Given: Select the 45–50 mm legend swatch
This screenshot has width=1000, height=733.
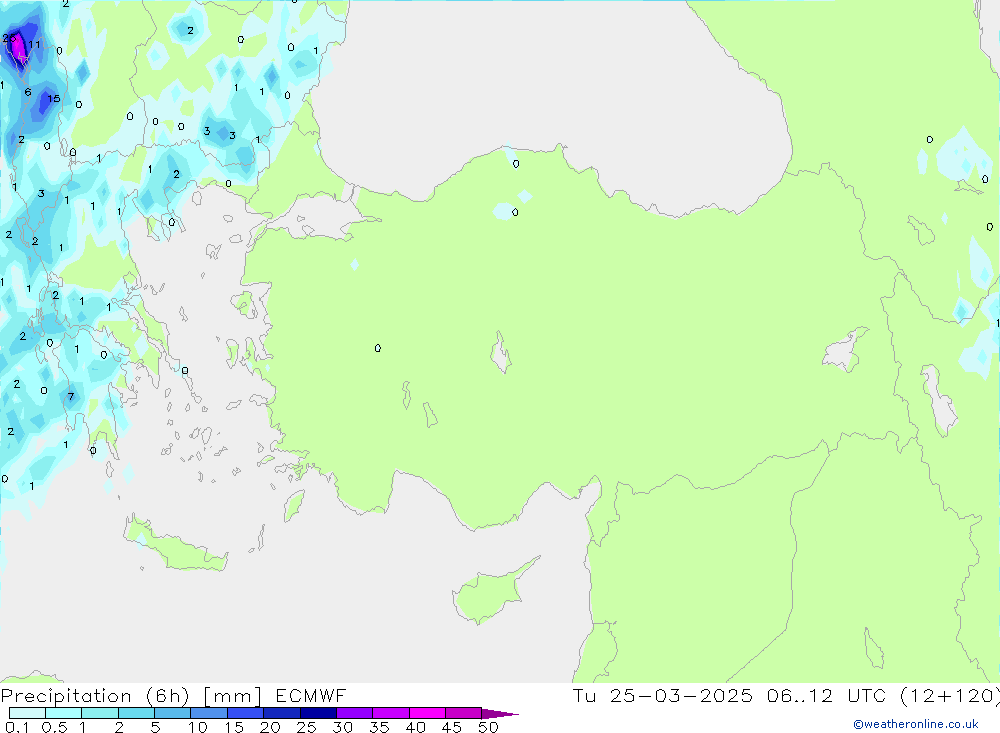Looking at the screenshot, I should tap(463, 713).
